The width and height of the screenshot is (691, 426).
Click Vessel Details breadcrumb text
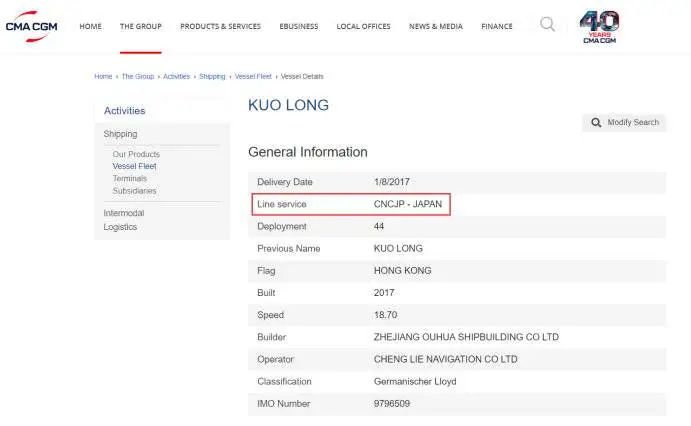tap(302, 76)
